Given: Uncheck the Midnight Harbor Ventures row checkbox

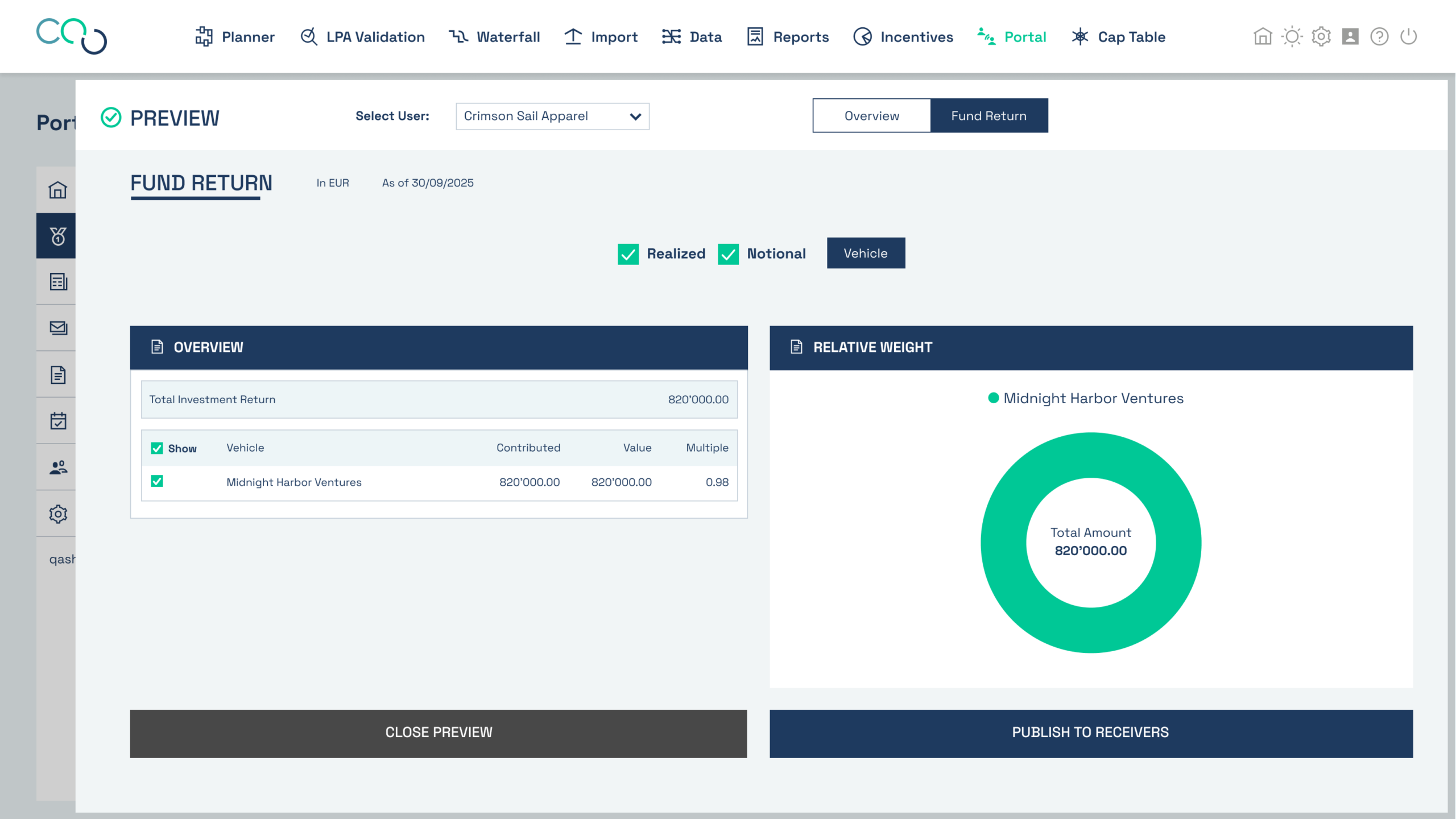Looking at the screenshot, I should 157,482.
